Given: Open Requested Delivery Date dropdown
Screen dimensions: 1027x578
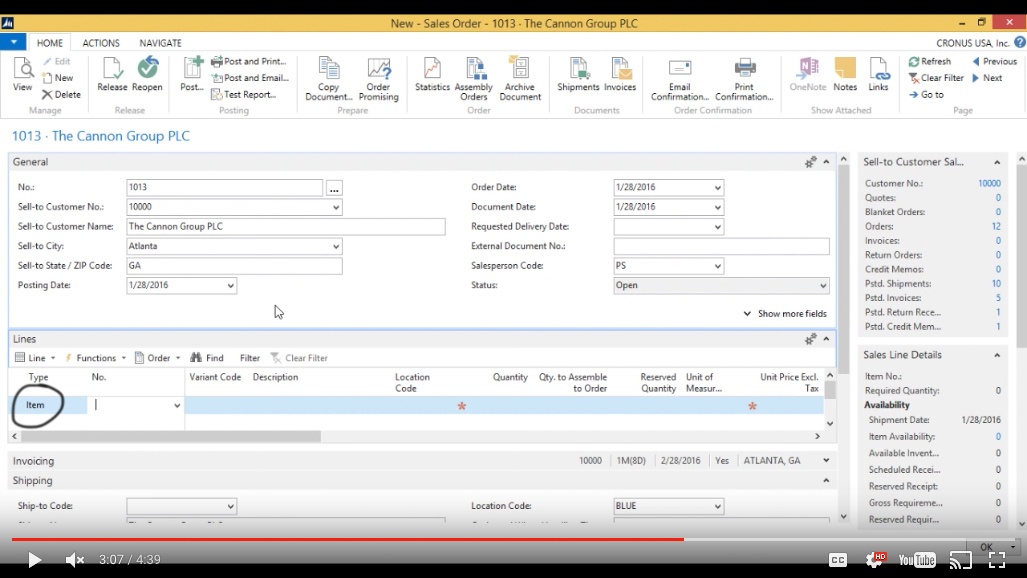Looking at the screenshot, I should 717,227.
